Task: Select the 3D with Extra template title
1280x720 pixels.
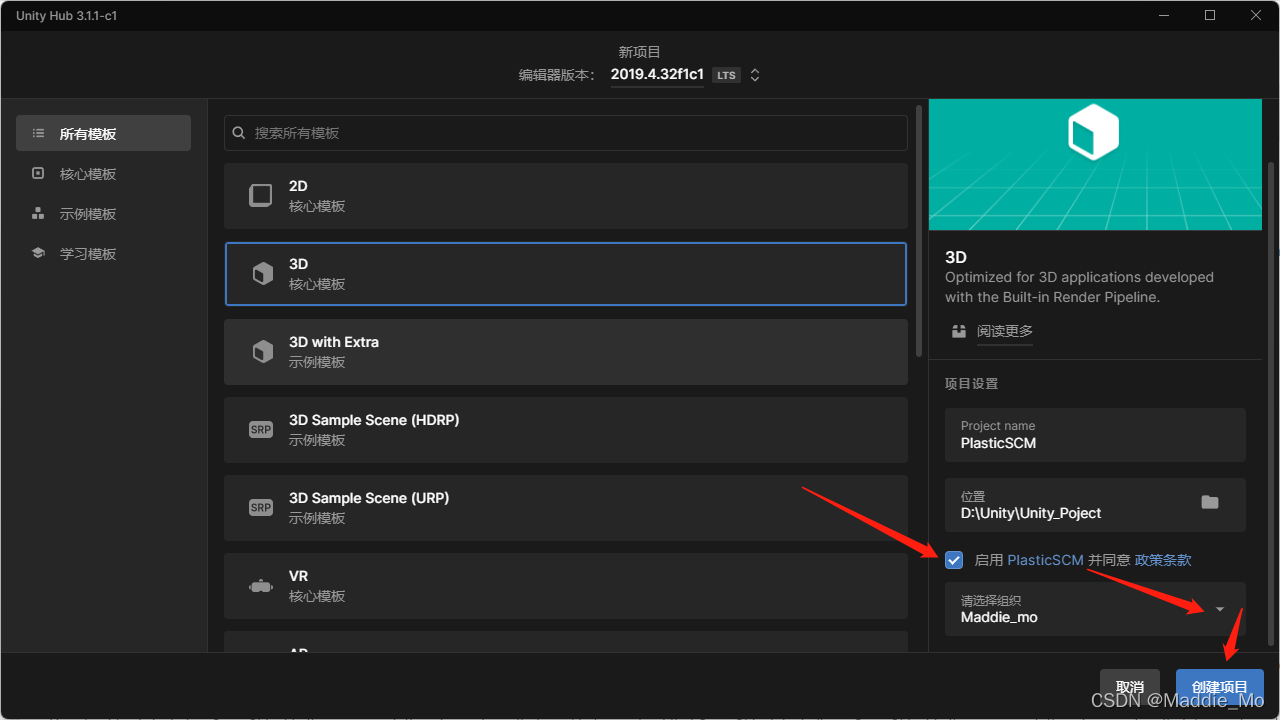Action: [334, 342]
